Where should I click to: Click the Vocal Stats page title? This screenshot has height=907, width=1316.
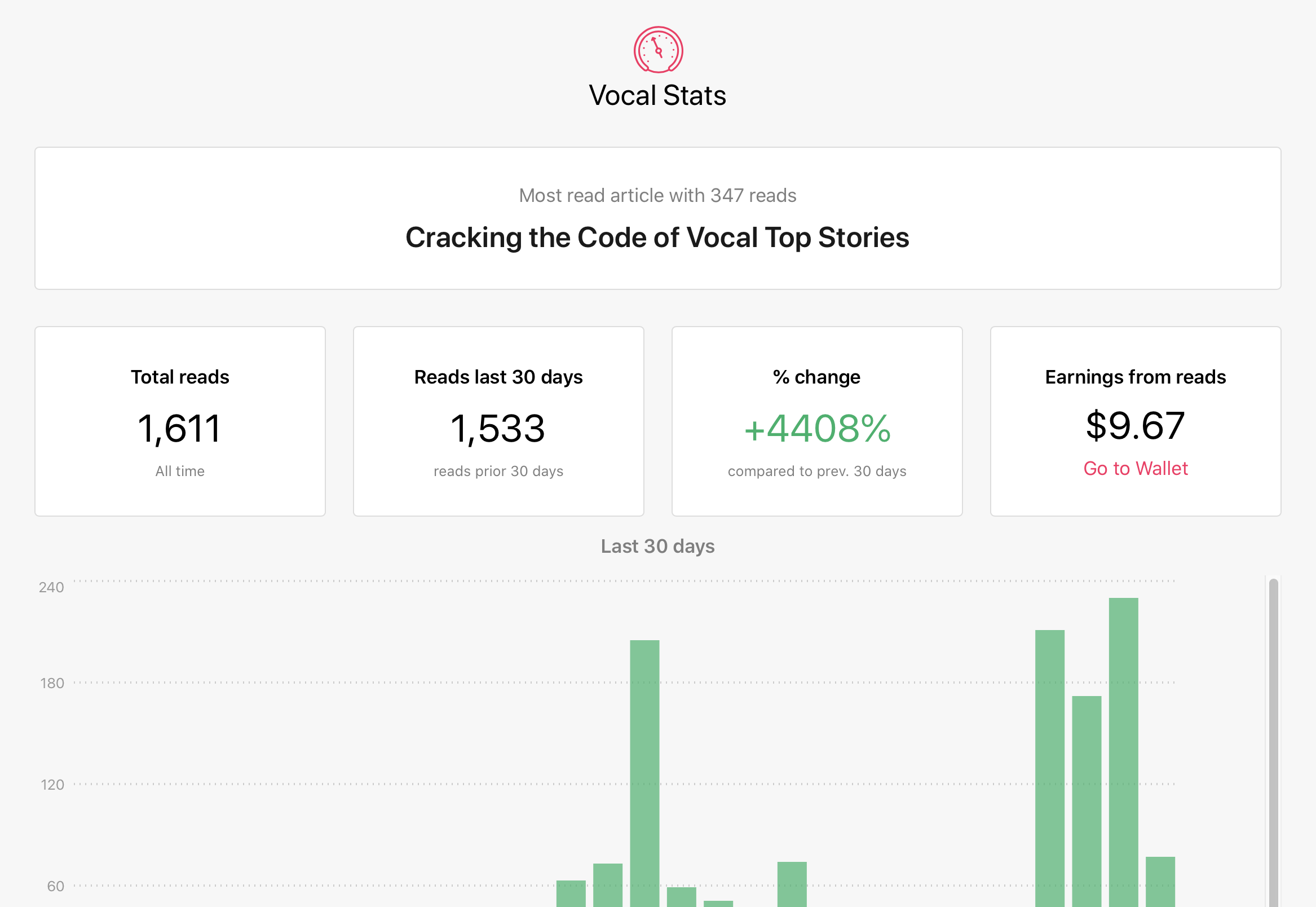point(657,95)
